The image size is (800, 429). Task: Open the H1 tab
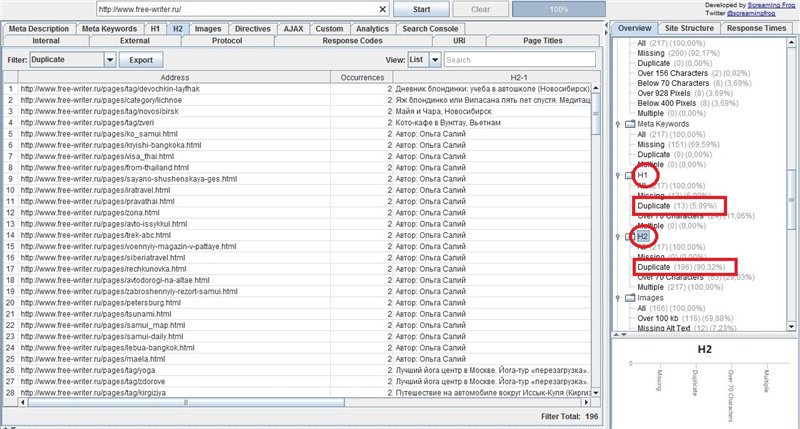click(155, 29)
